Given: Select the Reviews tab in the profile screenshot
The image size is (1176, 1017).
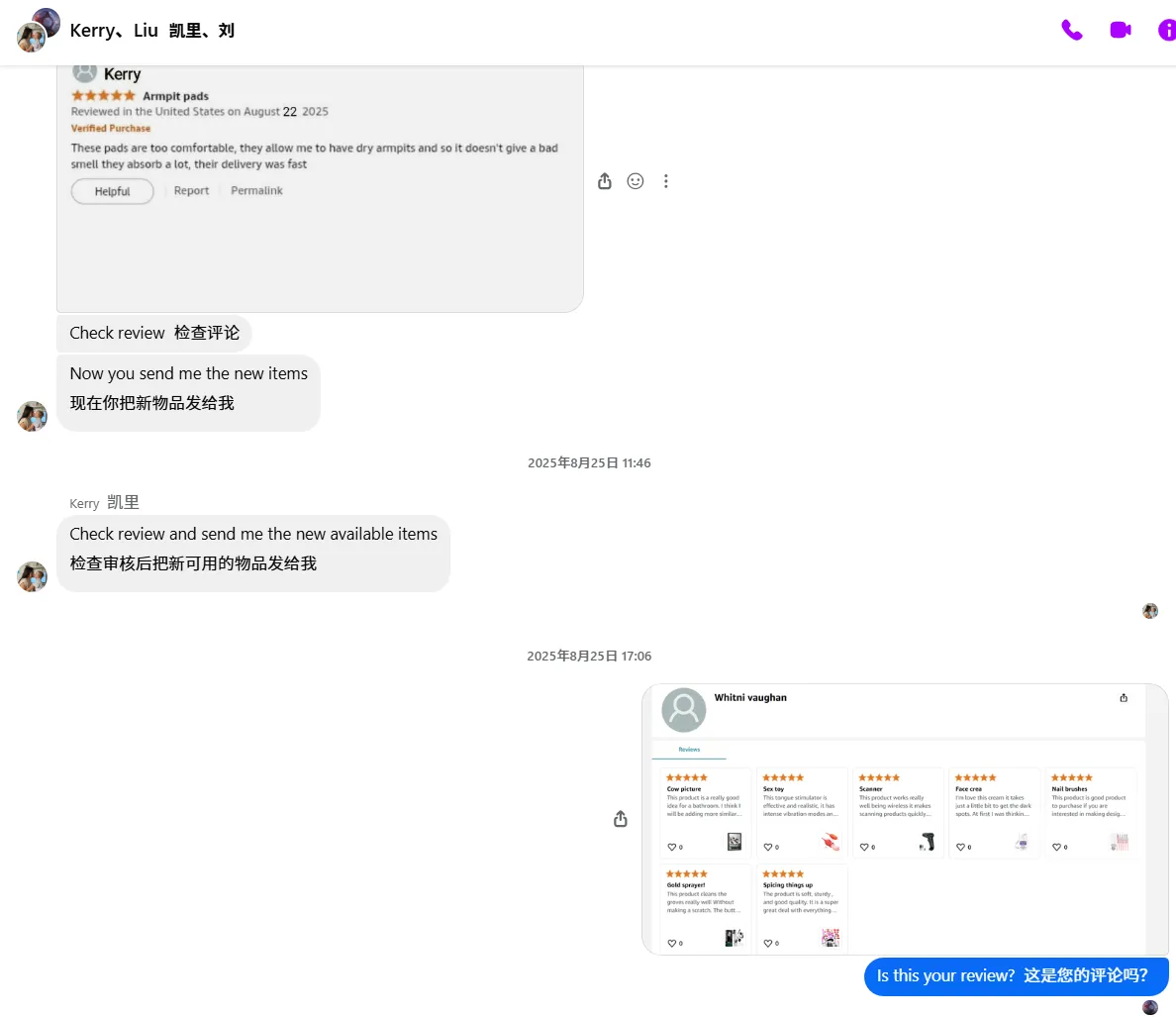Looking at the screenshot, I should [689, 750].
